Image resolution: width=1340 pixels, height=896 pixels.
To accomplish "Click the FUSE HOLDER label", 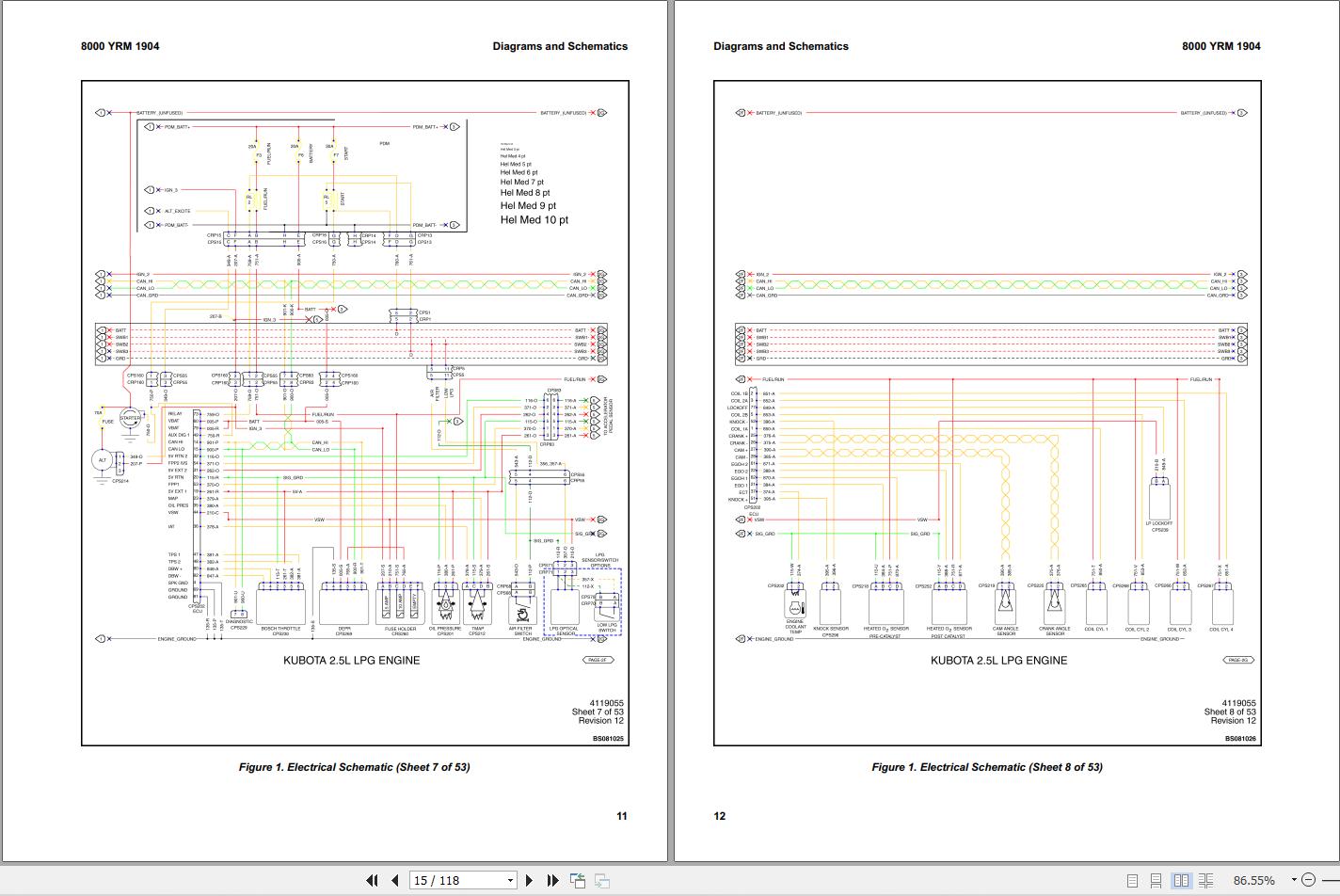I will point(400,629).
